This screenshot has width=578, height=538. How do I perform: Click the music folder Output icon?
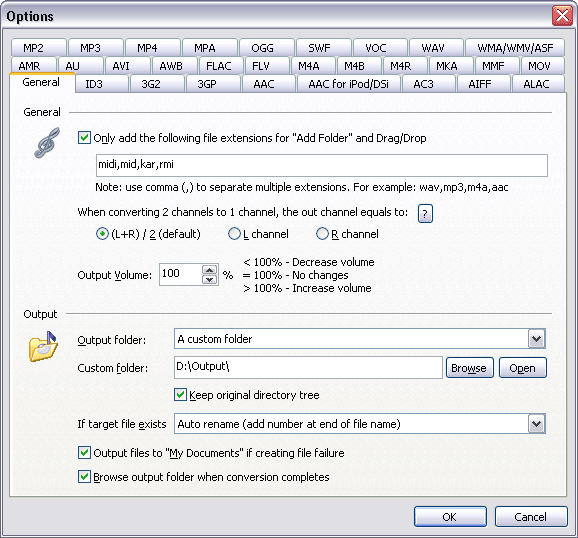click(x=43, y=347)
